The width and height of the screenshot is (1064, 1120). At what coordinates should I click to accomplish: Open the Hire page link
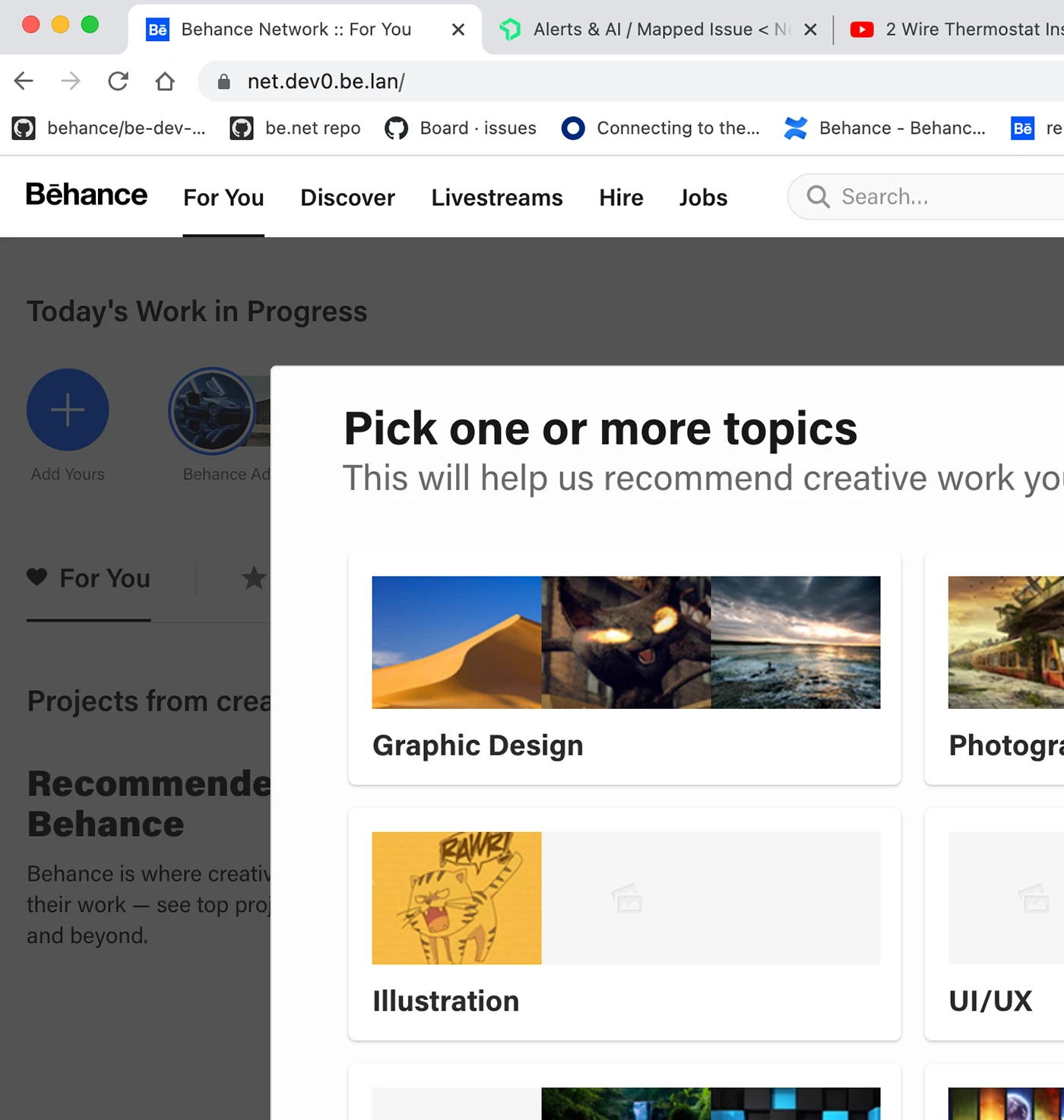pyautogui.click(x=621, y=198)
